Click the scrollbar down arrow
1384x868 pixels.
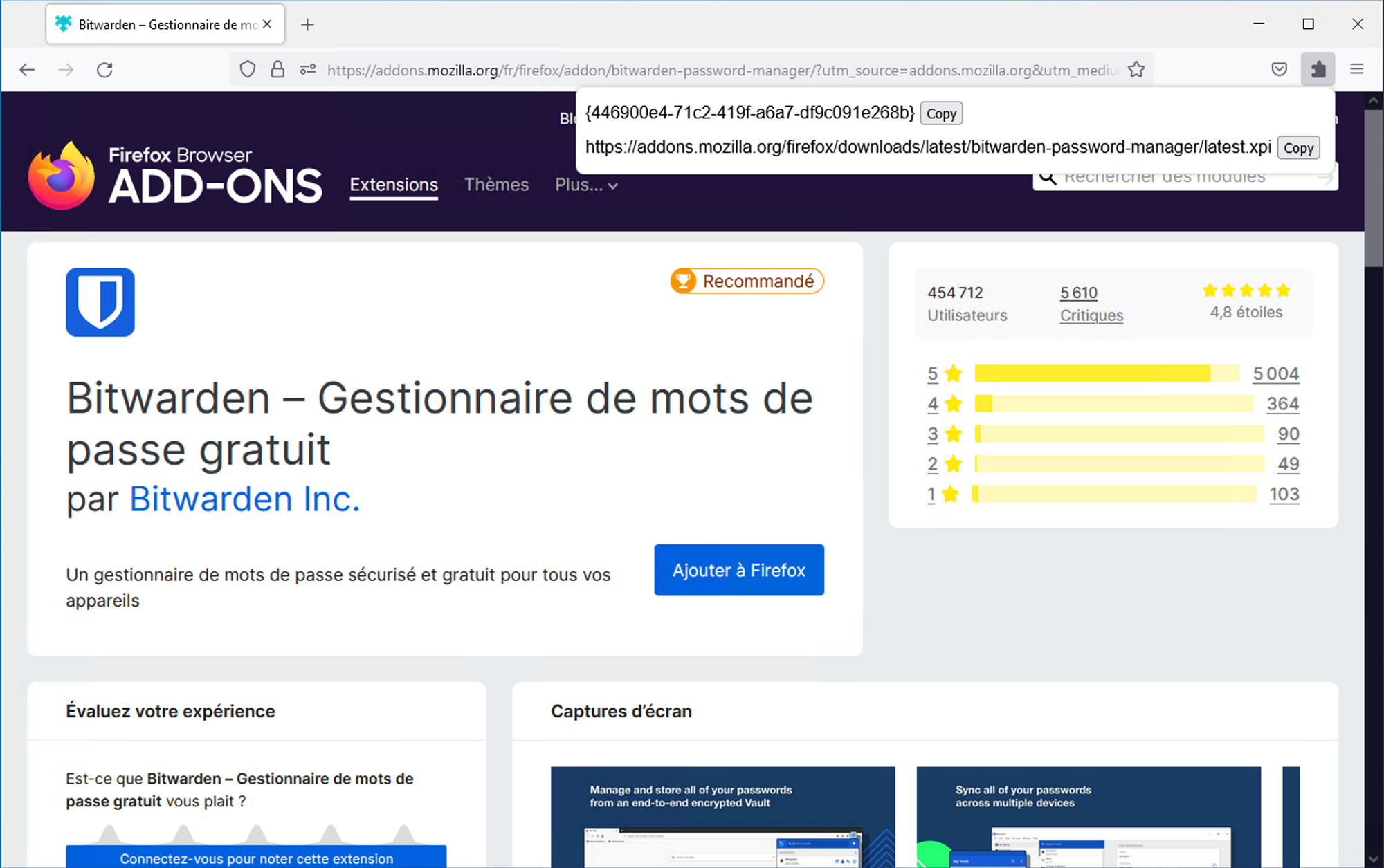coord(1374,860)
